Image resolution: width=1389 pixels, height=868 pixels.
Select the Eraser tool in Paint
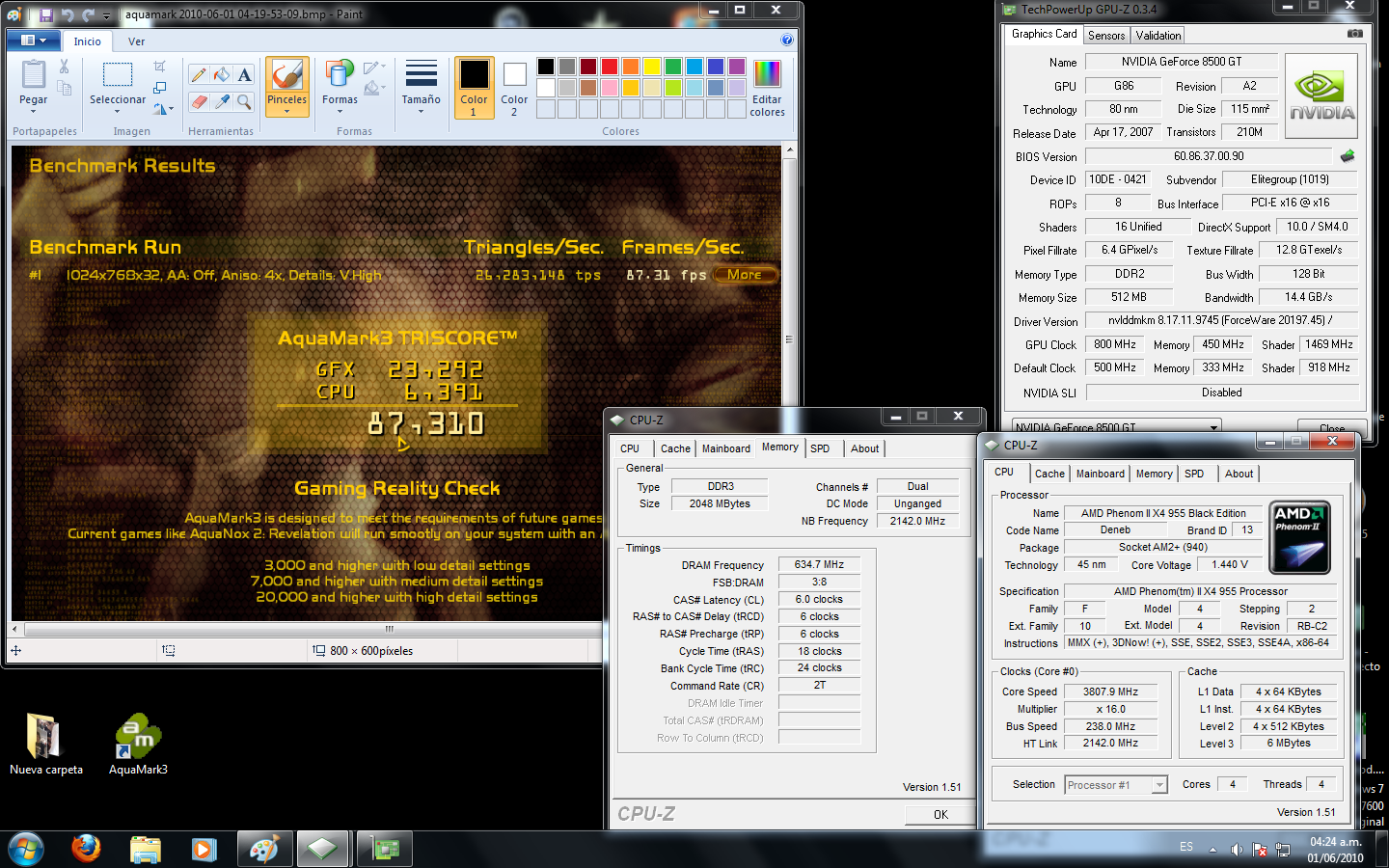(199, 100)
